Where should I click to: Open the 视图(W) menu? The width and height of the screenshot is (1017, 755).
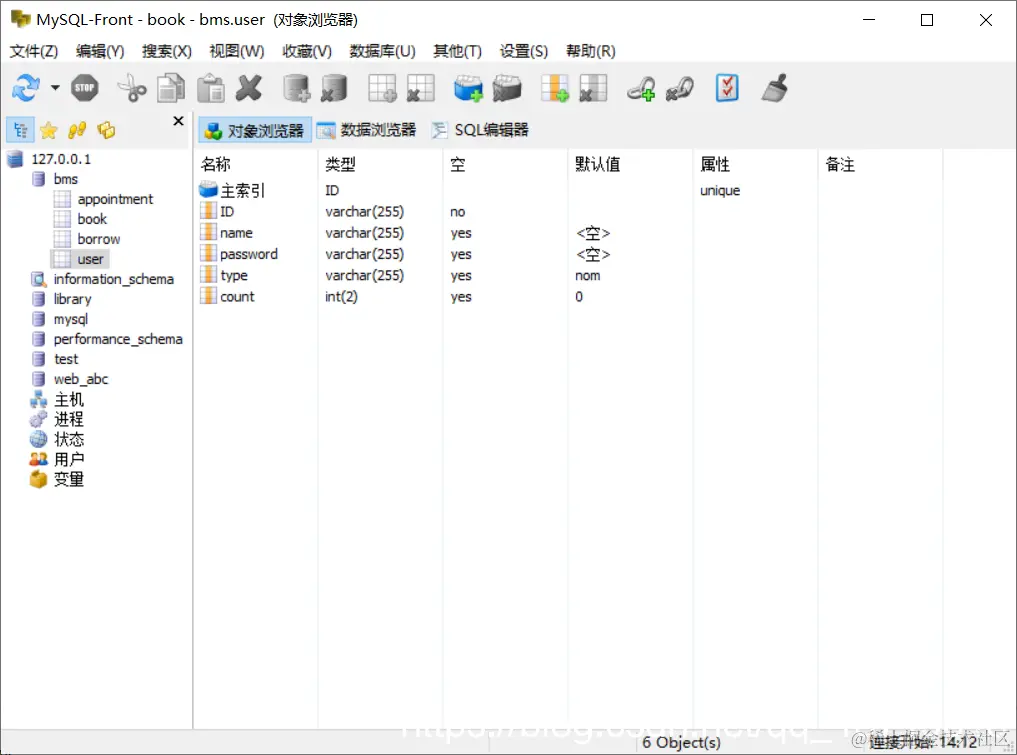point(237,51)
